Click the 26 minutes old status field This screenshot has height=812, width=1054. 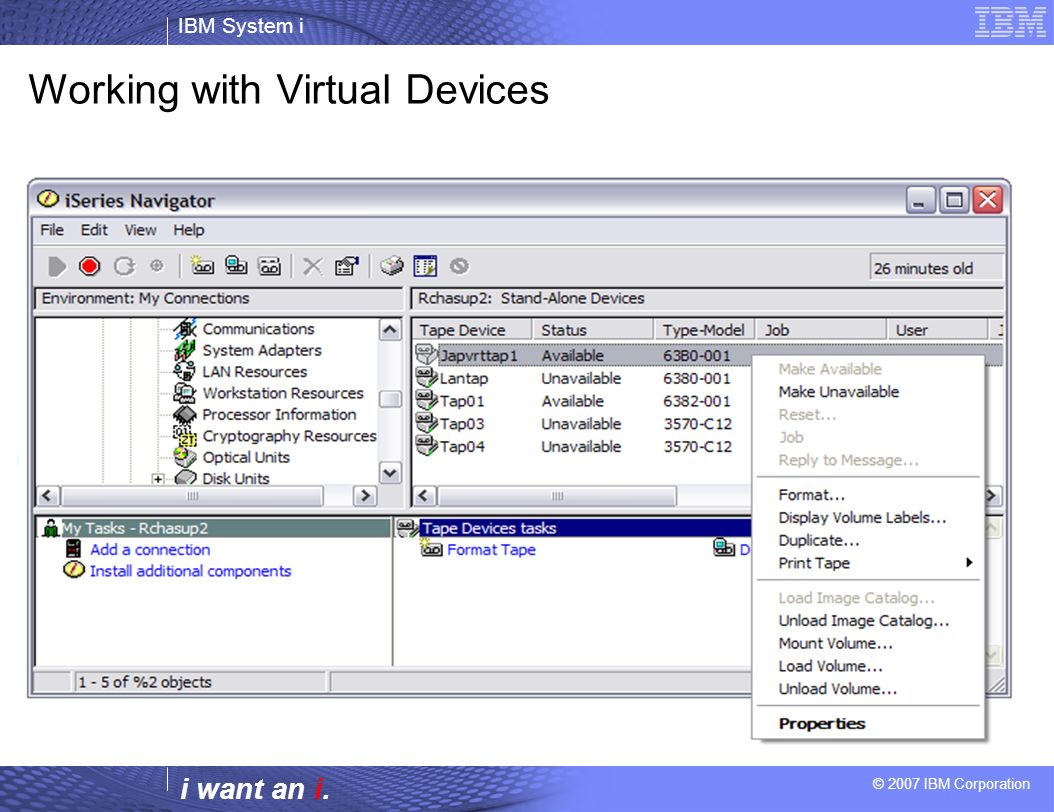(x=936, y=268)
